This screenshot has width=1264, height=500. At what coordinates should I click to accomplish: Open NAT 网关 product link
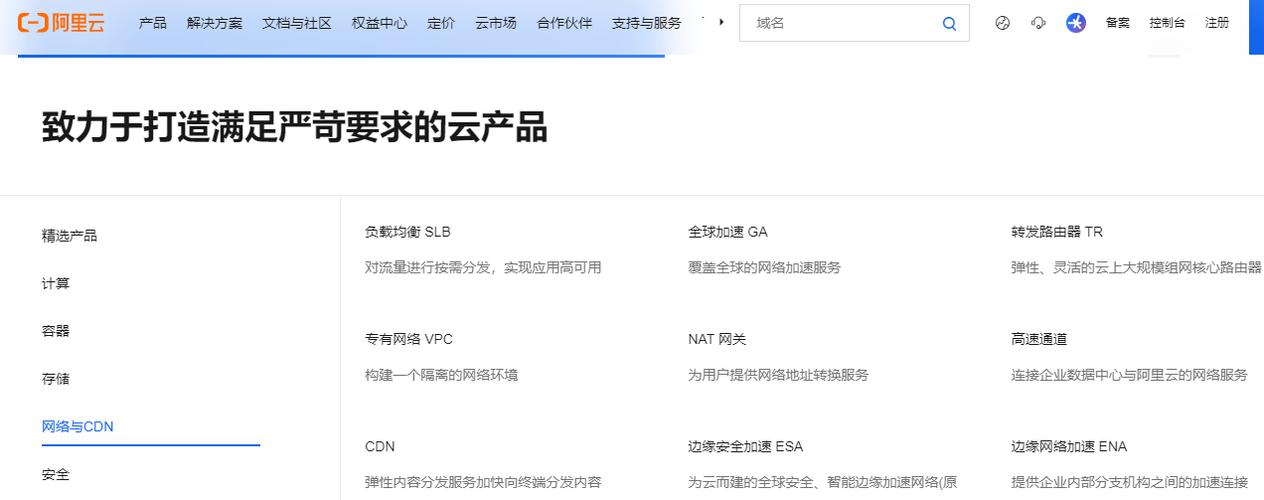click(x=717, y=340)
